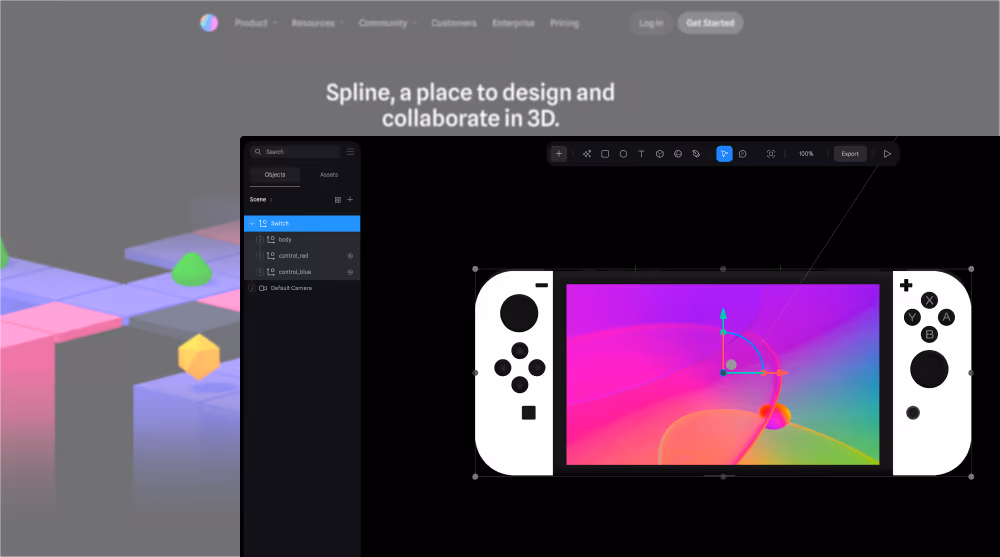Go to the Enterprise page
1000x557 pixels.
(x=513, y=23)
